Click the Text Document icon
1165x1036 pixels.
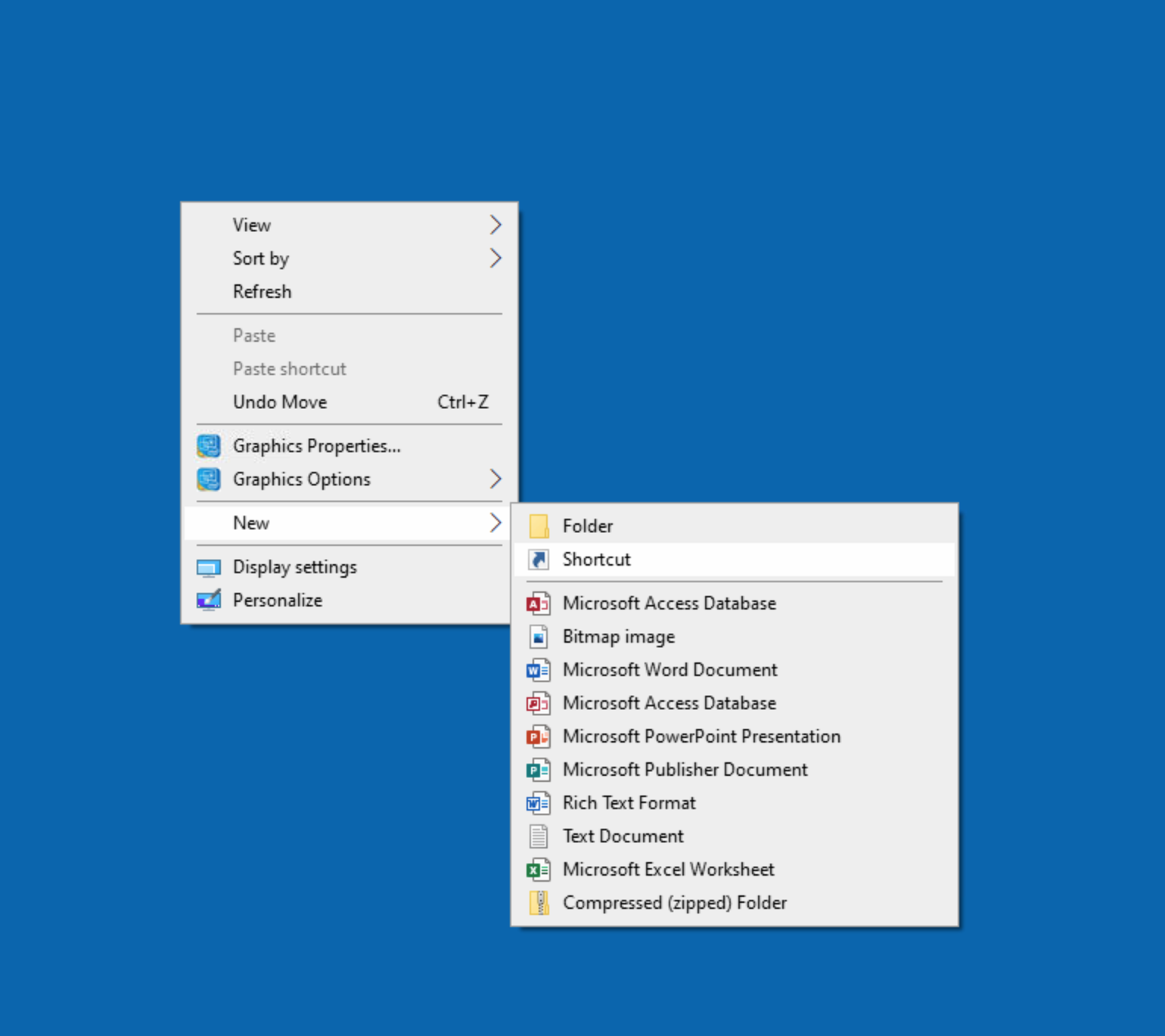pyautogui.click(x=538, y=836)
